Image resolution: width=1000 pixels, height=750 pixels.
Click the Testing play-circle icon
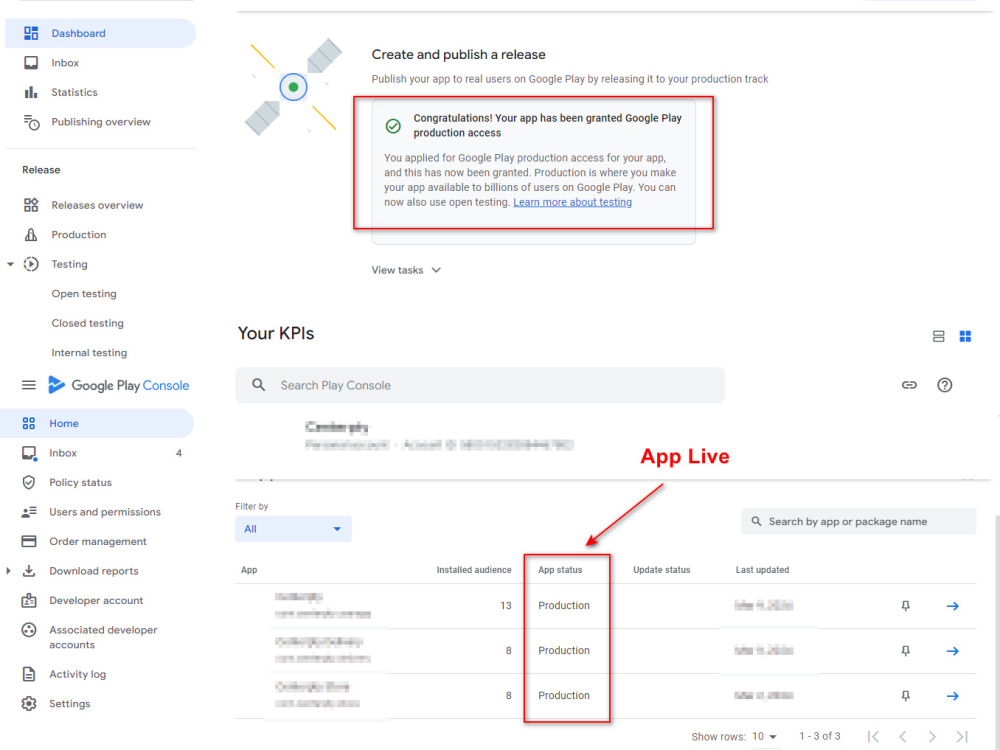(31, 264)
